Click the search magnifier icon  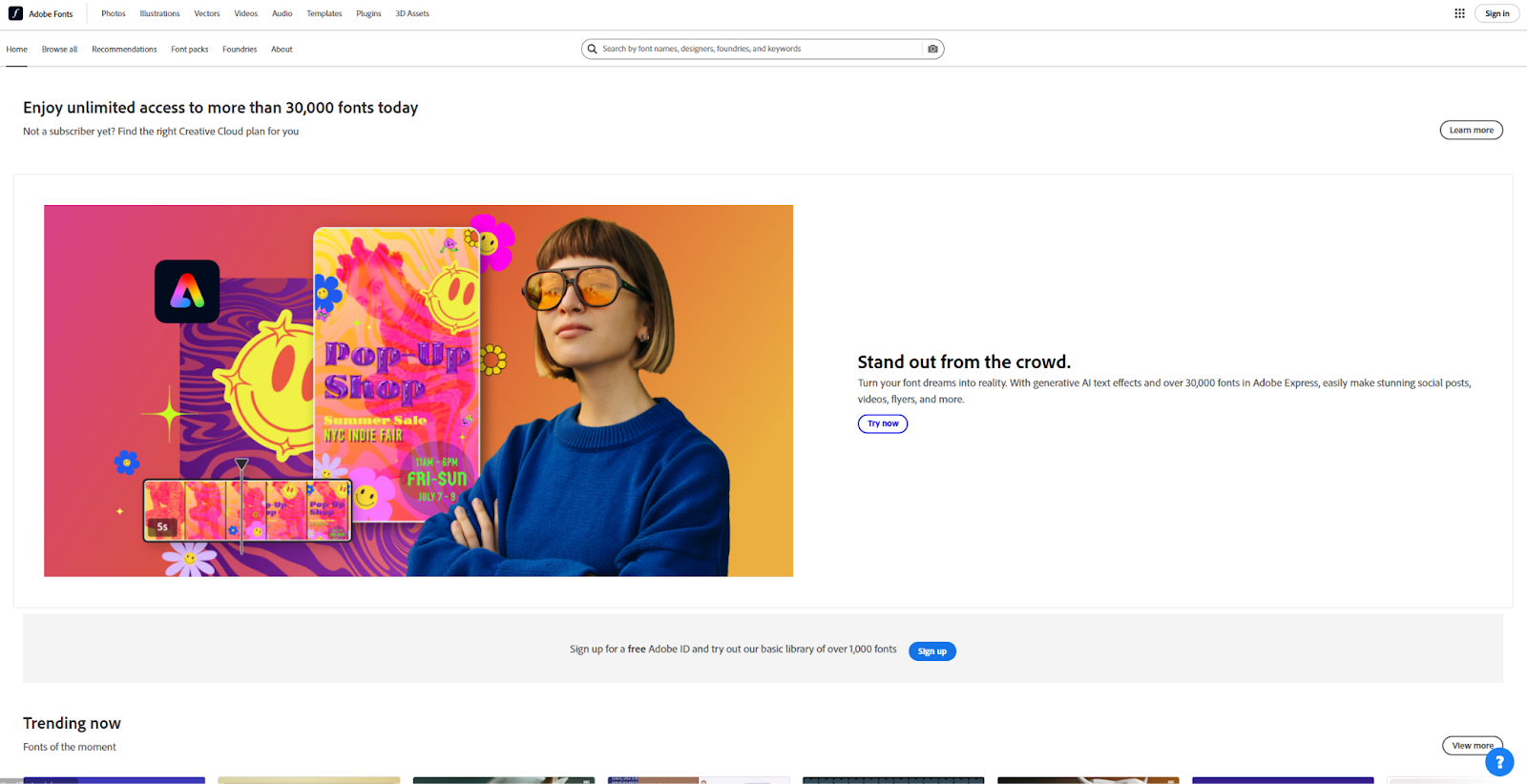[592, 49]
